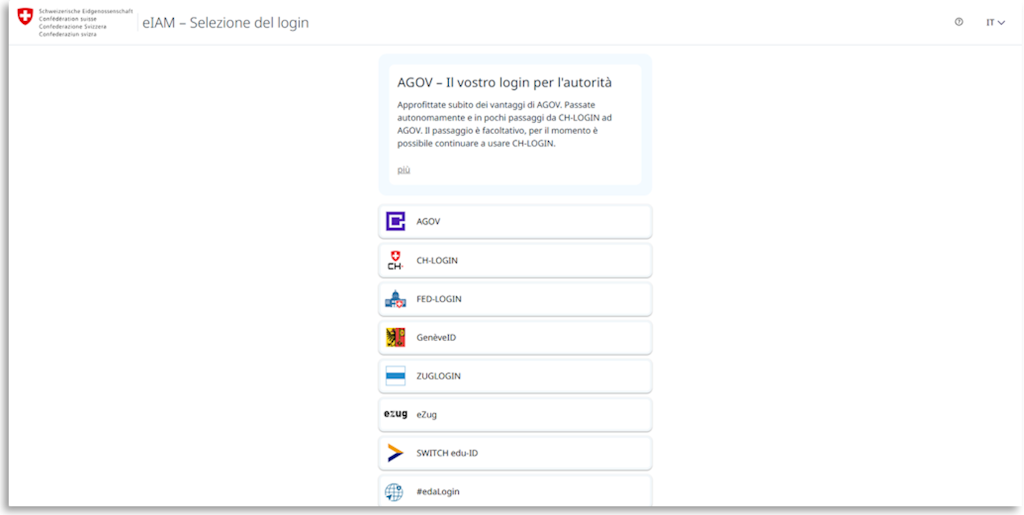The width and height of the screenshot is (1024, 515).
Task: Click the AGOV purple logo icon
Action: click(x=395, y=222)
